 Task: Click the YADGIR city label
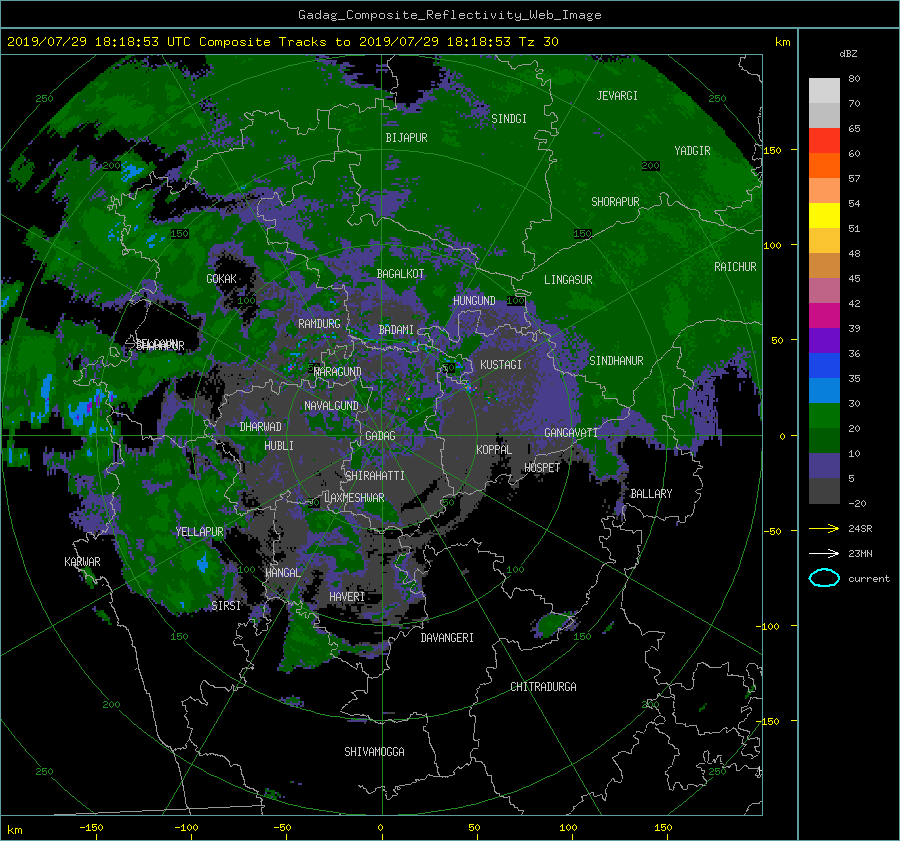692,151
